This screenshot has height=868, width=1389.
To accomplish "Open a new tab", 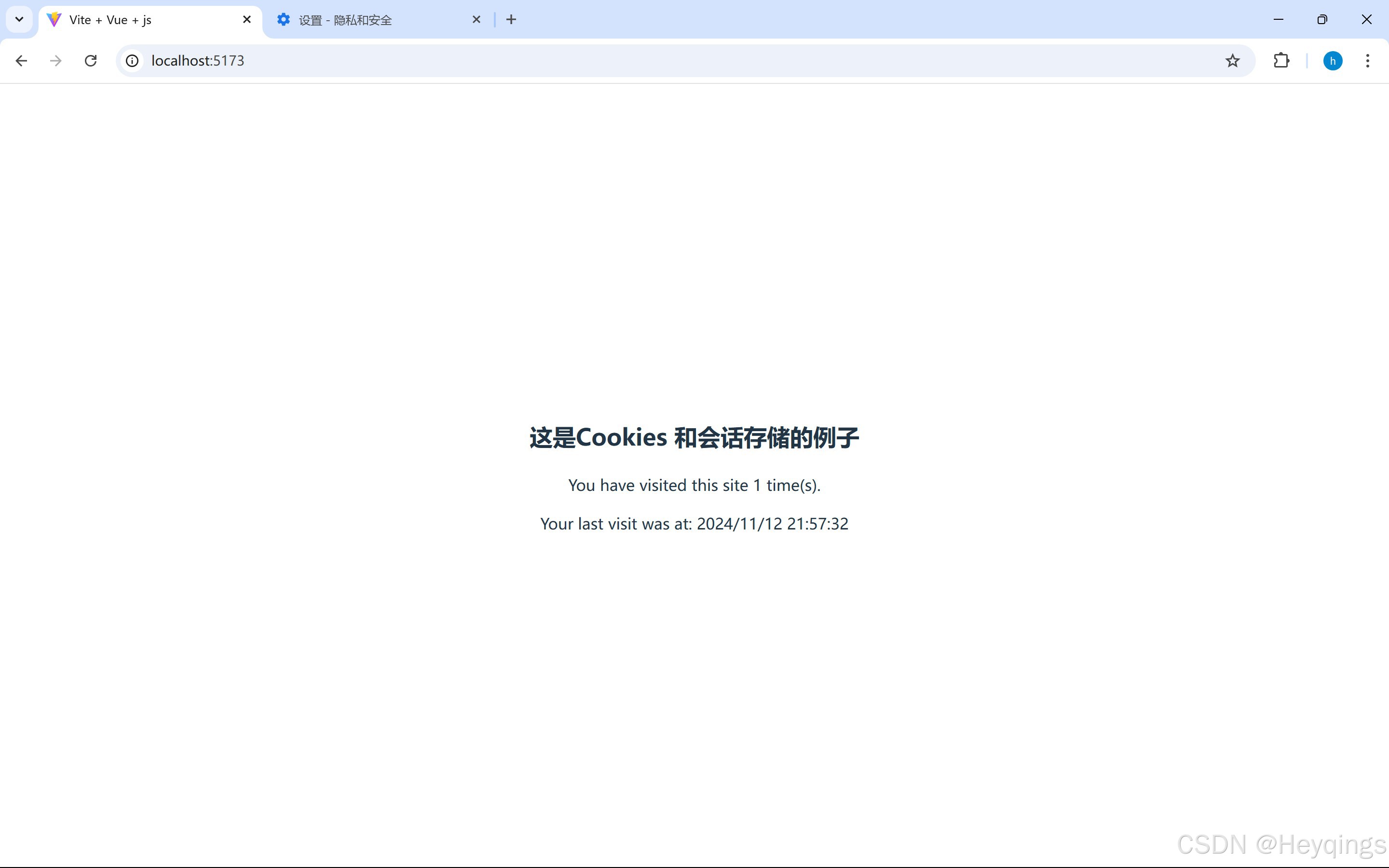I will 511,19.
